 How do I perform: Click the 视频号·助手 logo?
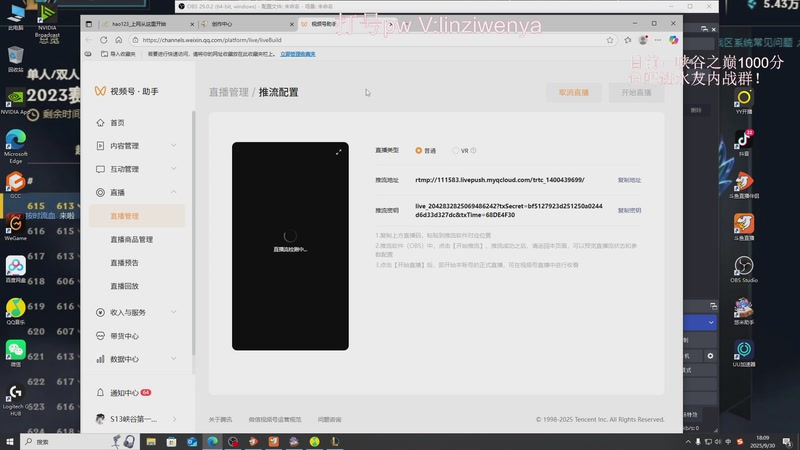point(127,91)
